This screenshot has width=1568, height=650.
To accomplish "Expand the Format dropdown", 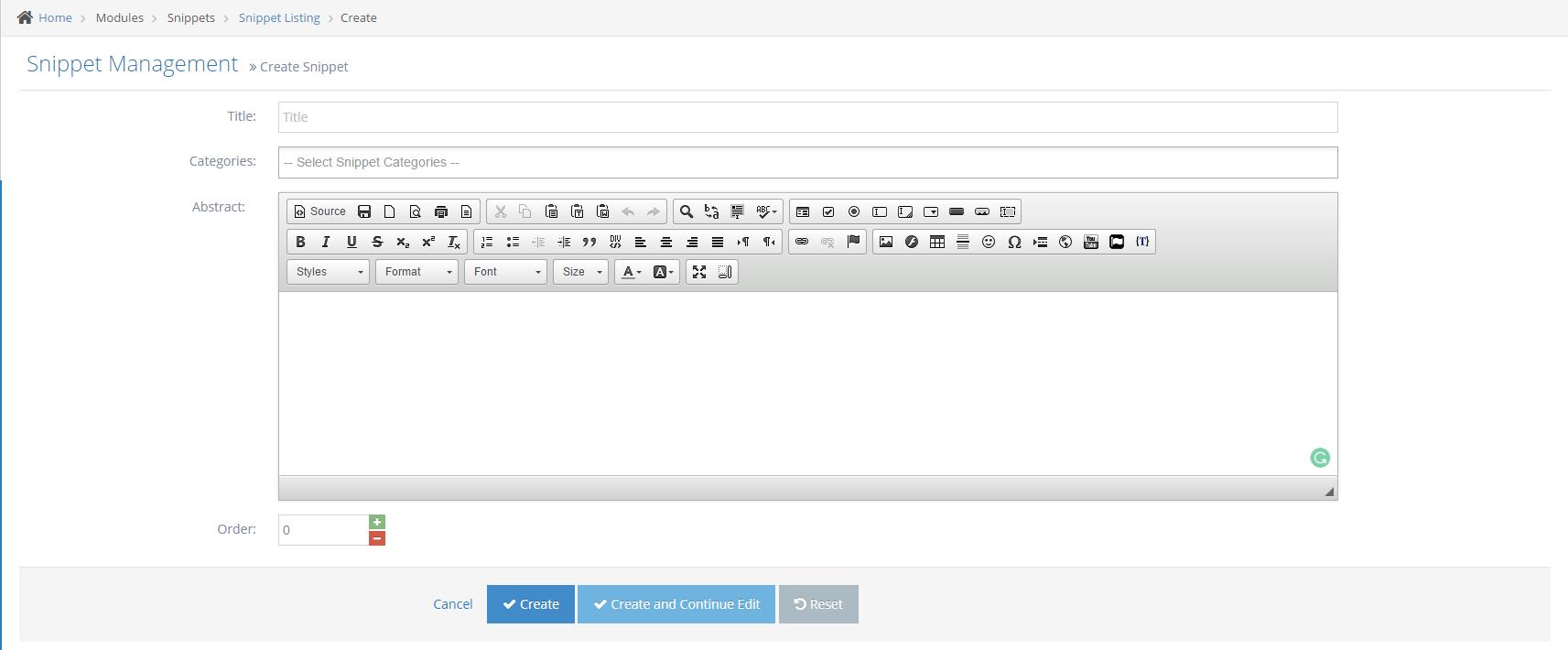I will pyautogui.click(x=416, y=272).
